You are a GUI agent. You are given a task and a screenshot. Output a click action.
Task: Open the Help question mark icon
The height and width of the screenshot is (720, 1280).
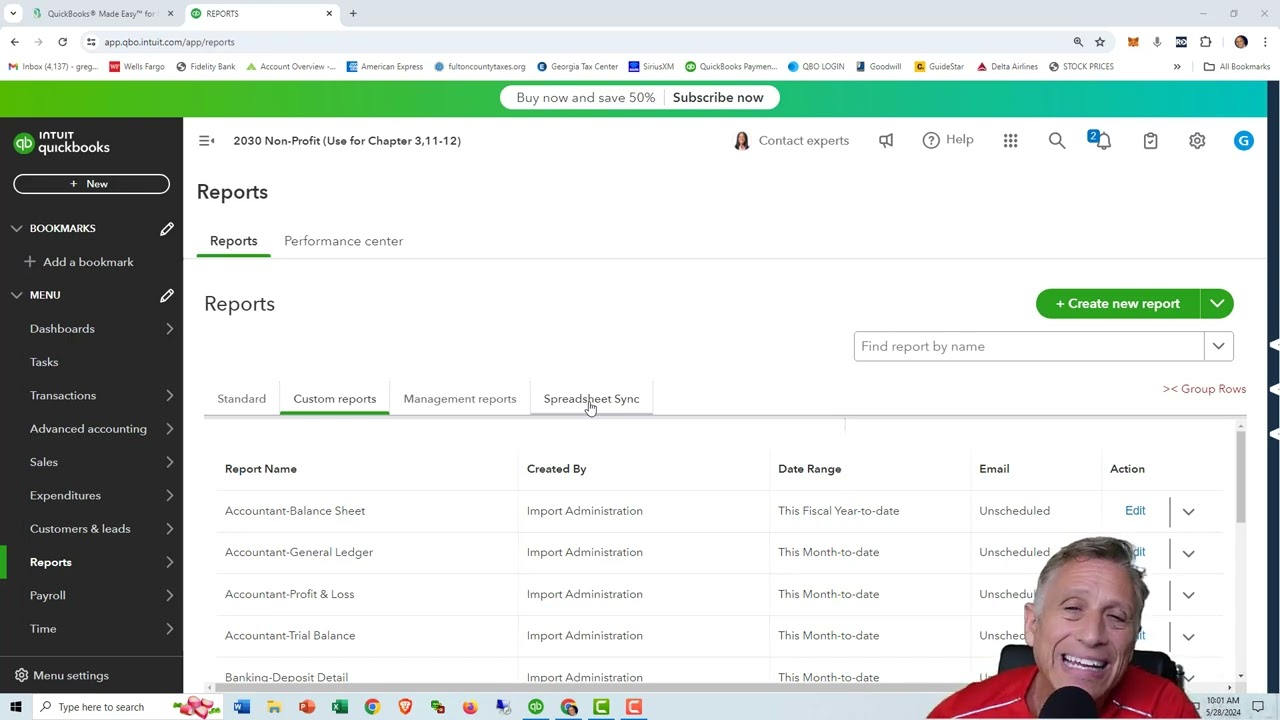coord(931,140)
